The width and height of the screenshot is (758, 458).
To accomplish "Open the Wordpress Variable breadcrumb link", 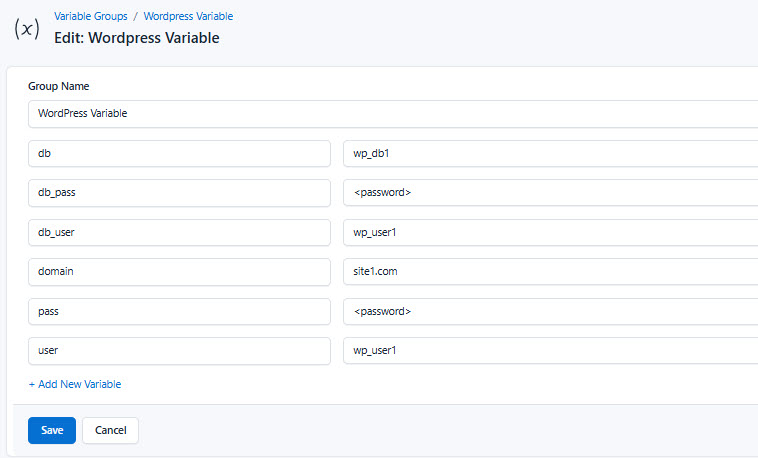I will pos(189,16).
